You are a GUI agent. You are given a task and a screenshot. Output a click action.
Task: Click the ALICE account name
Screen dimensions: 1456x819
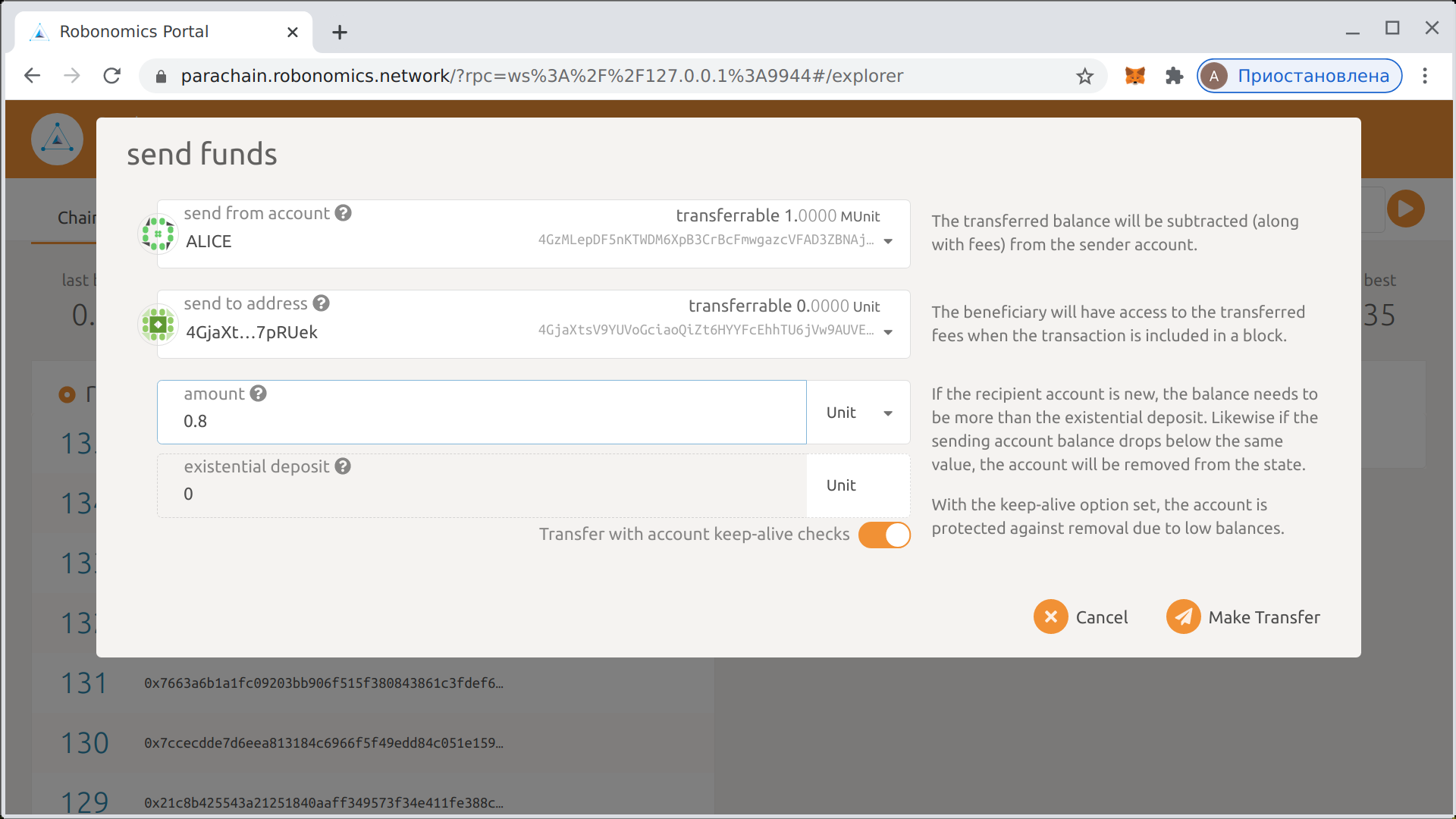[209, 241]
